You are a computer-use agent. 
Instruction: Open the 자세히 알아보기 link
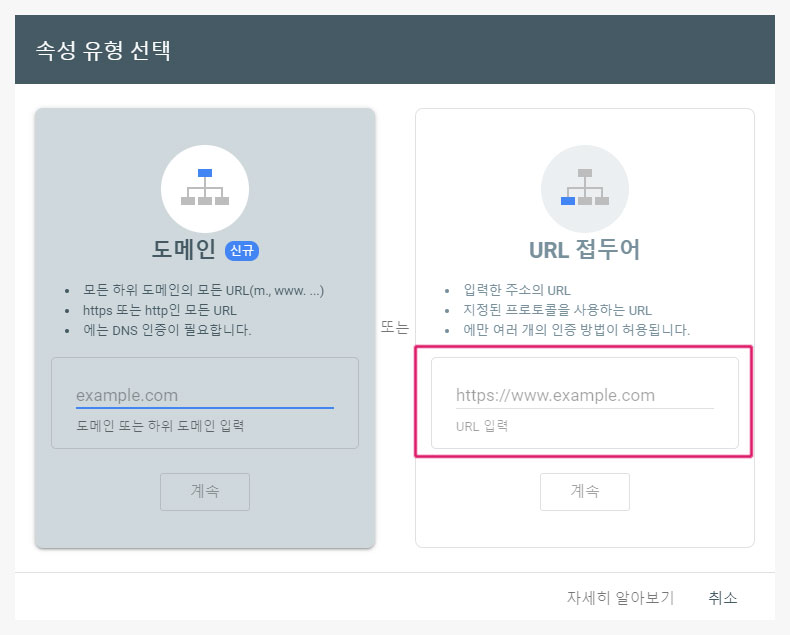pos(620,598)
